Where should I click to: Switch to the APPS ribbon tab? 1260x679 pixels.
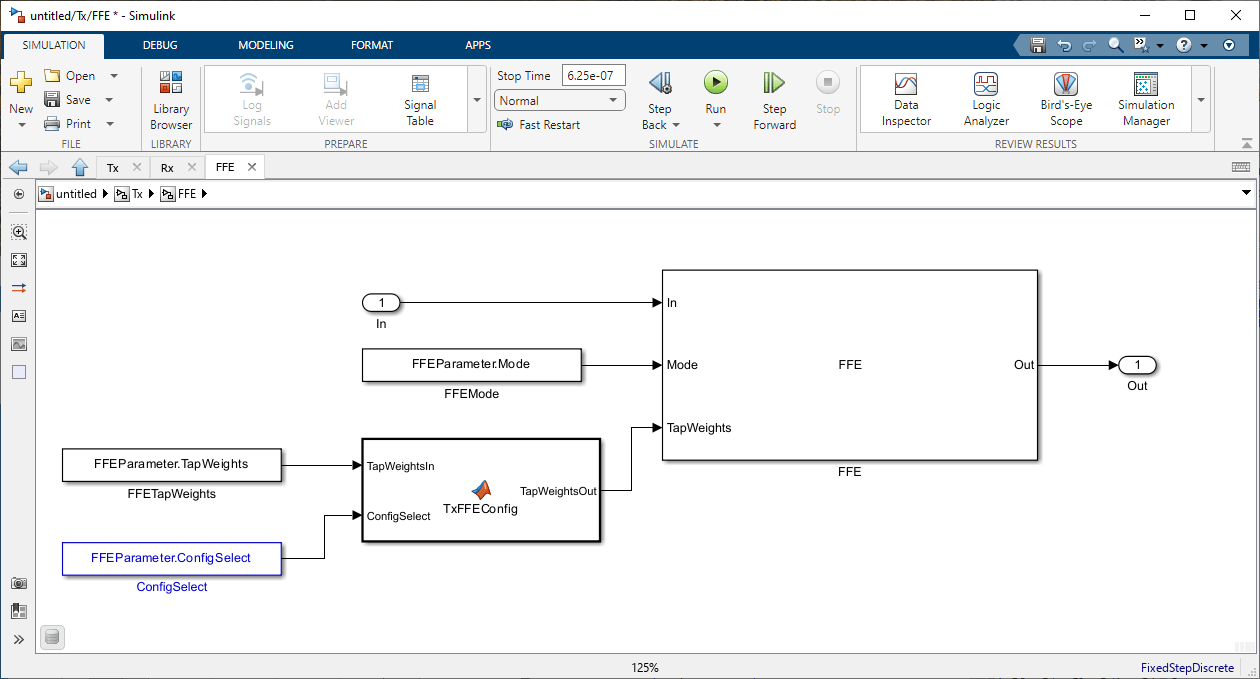(478, 45)
